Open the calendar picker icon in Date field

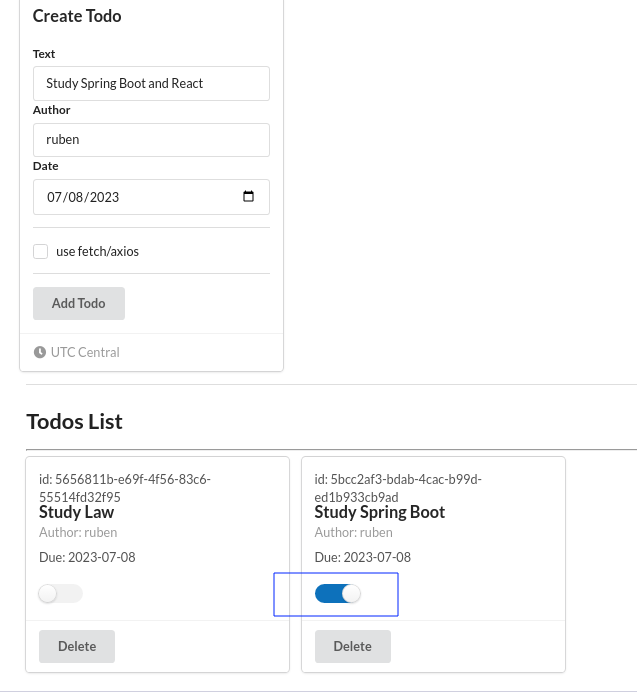pyautogui.click(x=249, y=196)
